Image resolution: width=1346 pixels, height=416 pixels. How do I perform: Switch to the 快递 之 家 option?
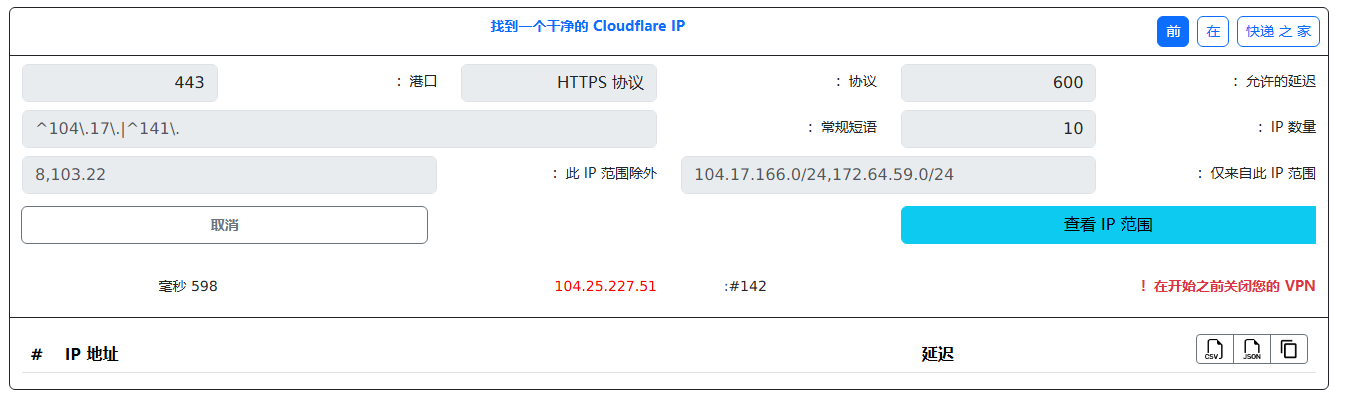[1278, 32]
